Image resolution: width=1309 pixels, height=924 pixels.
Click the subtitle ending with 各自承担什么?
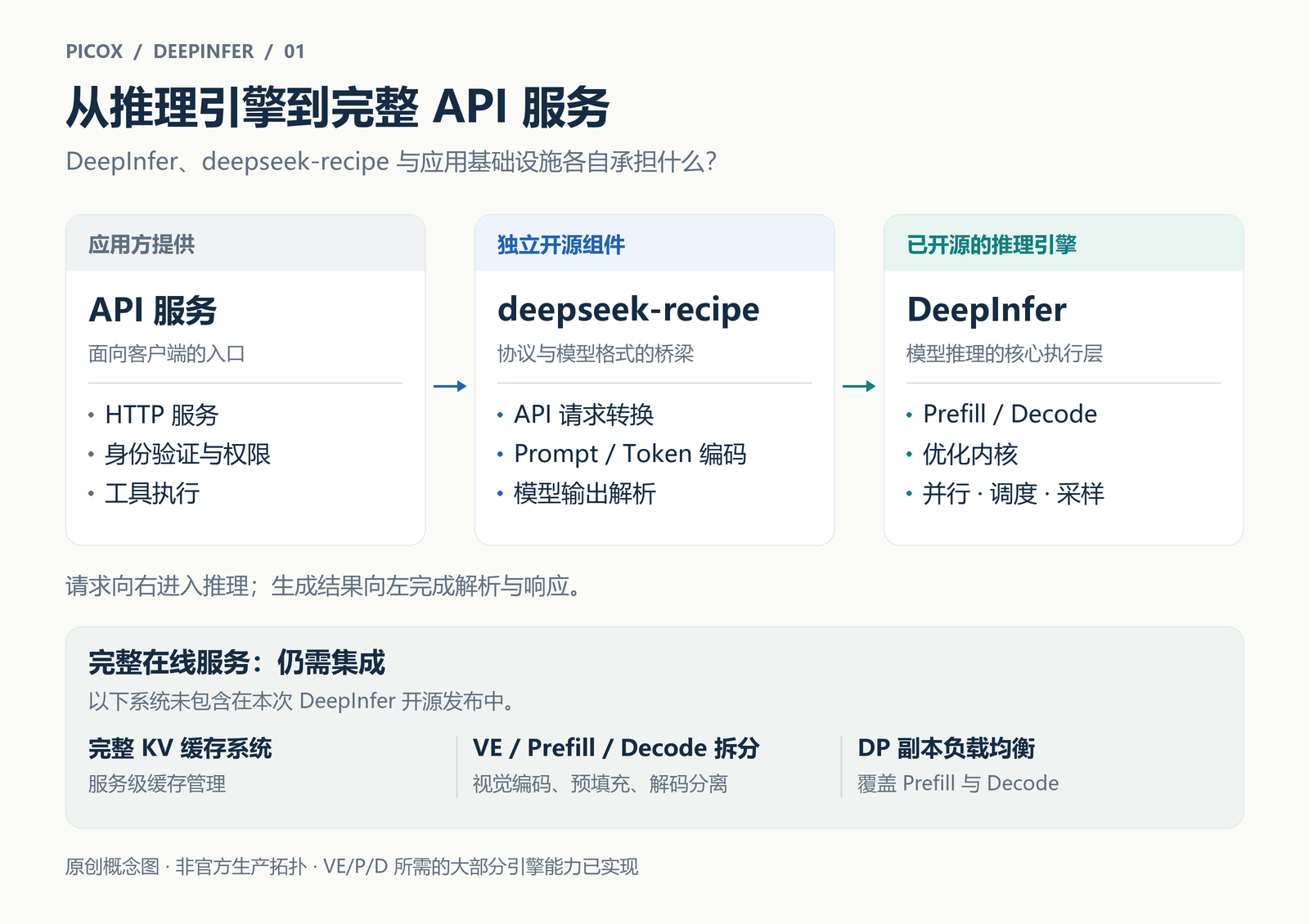tap(391, 161)
